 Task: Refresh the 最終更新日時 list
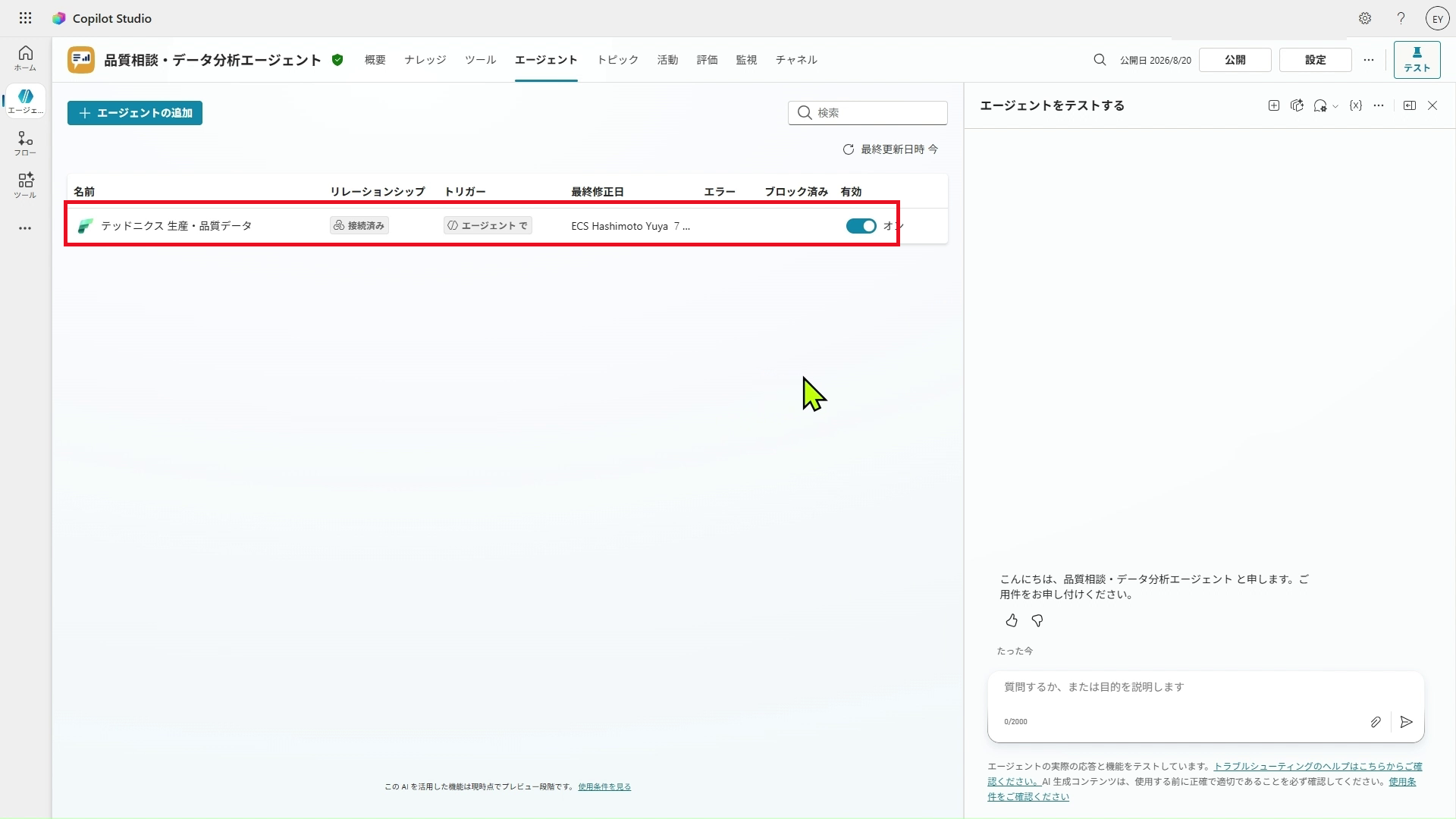point(849,149)
